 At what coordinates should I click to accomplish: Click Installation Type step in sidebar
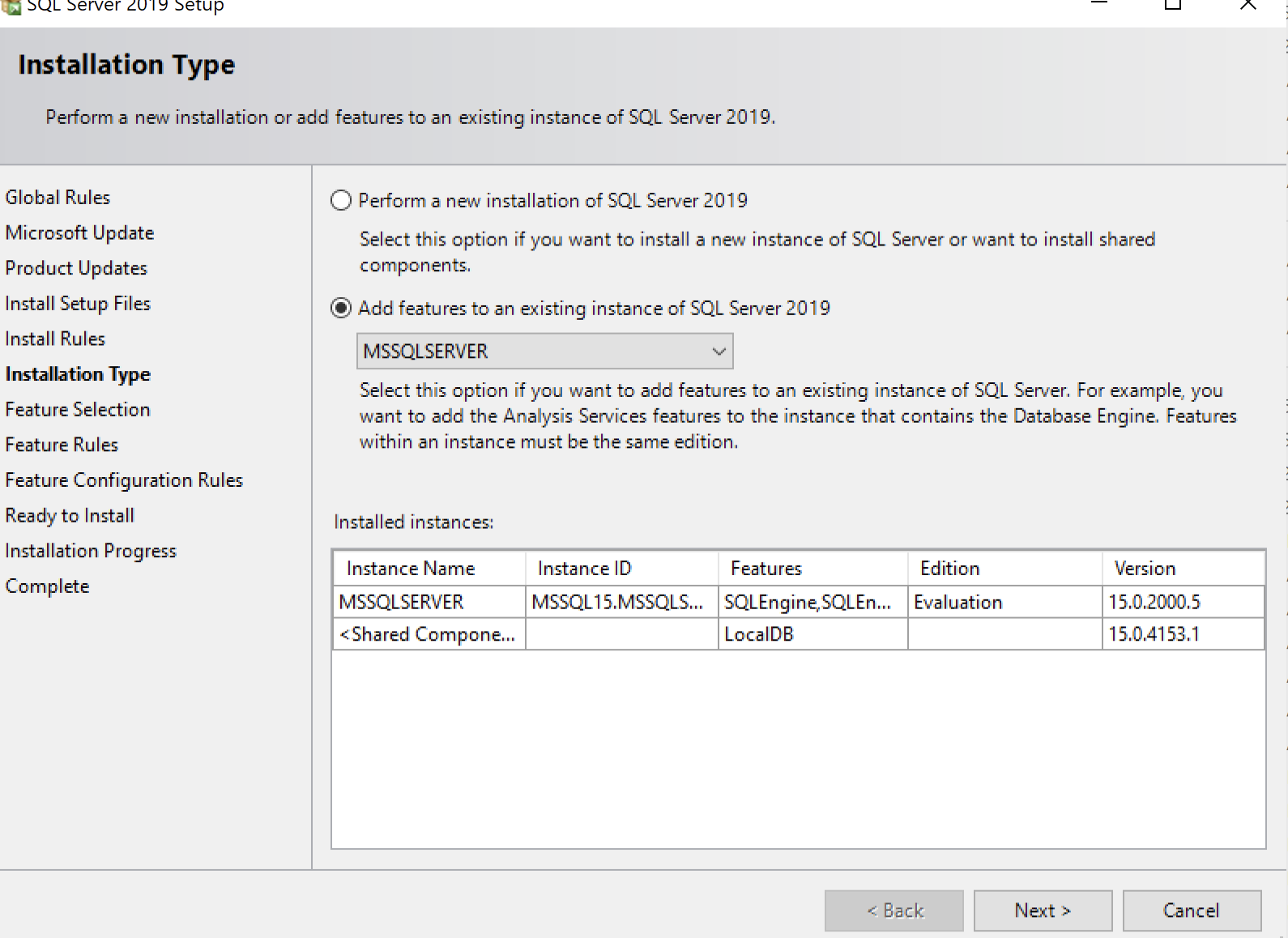[x=78, y=374]
